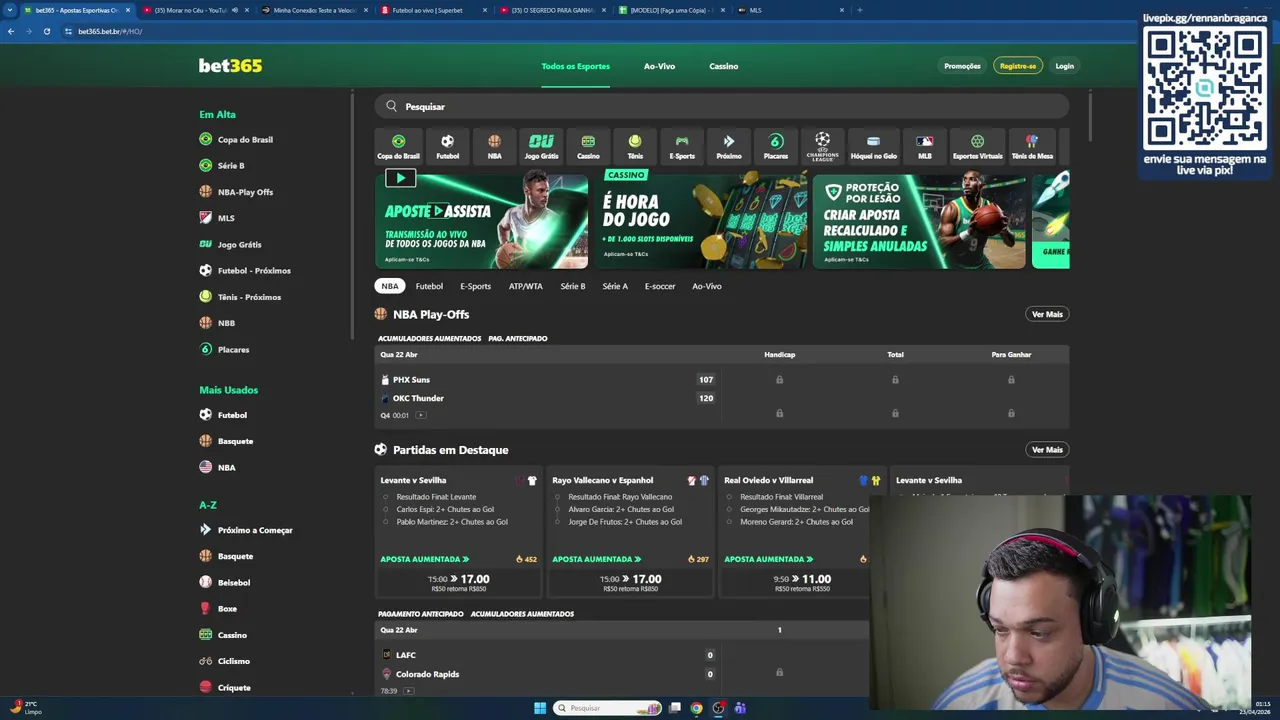Open the Jogo Grátis icon in sports strip
This screenshot has height=720, width=1280.
click(x=541, y=146)
